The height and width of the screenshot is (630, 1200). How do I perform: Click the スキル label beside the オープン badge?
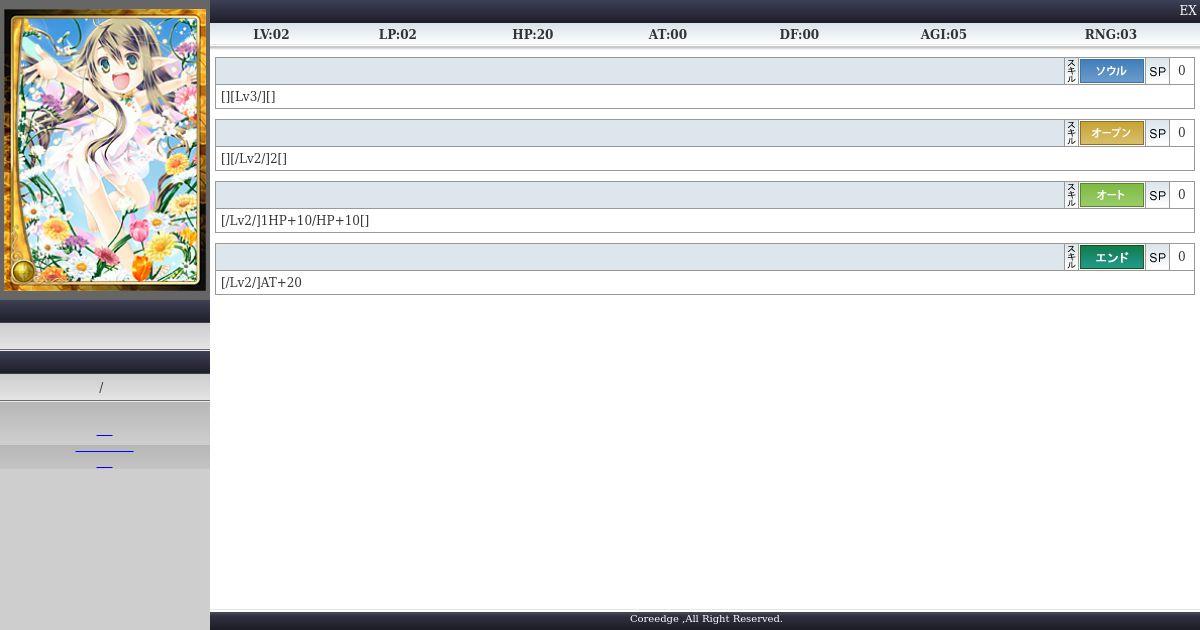(1071, 133)
